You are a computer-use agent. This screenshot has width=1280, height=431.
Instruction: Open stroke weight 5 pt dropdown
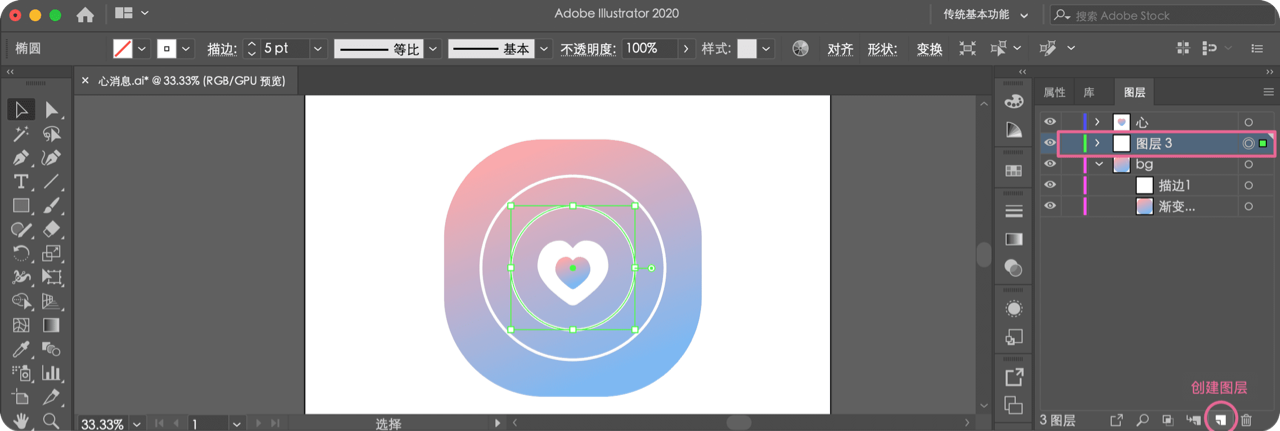click(318, 48)
